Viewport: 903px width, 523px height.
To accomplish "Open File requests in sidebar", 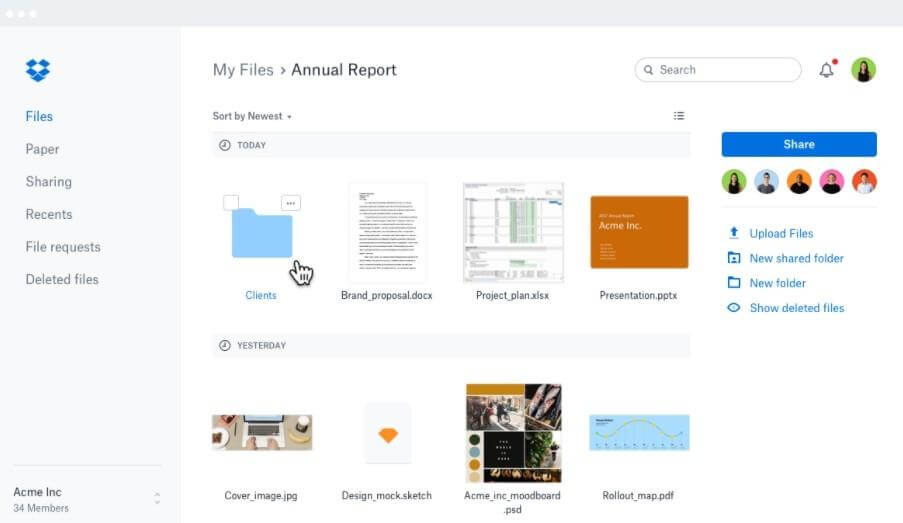I will click(63, 247).
